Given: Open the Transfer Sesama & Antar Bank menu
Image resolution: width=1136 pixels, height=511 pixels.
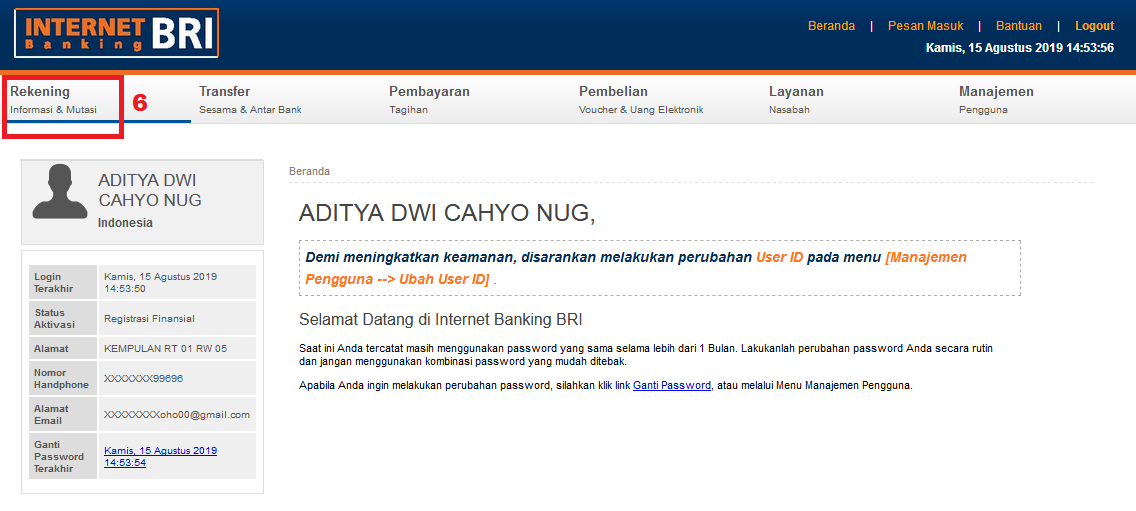Looking at the screenshot, I should 250,100.
